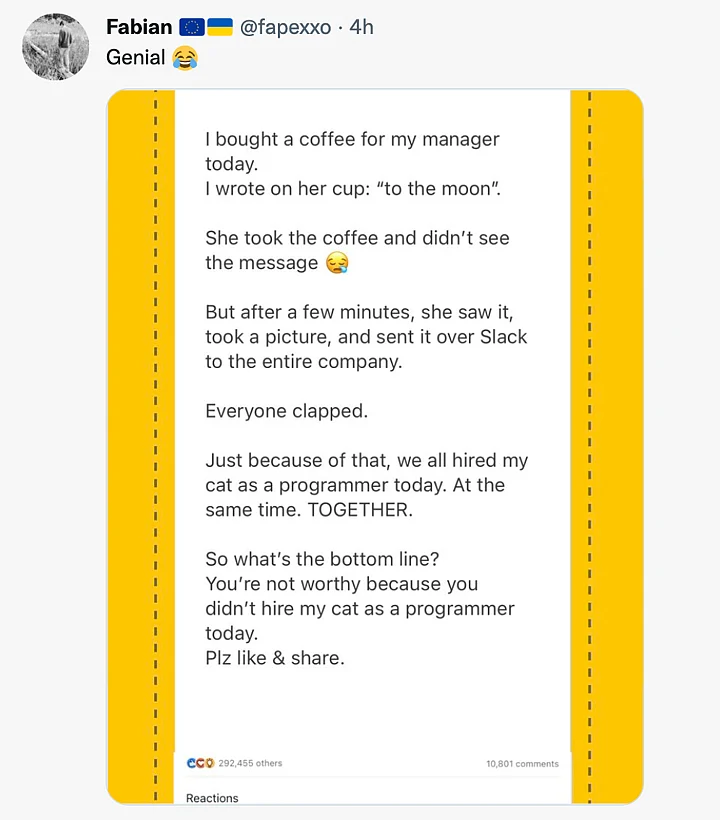This screenshot has width=720, height=820.
Task: Open the 10,801 comments link
Action: (x=522, y=764)
